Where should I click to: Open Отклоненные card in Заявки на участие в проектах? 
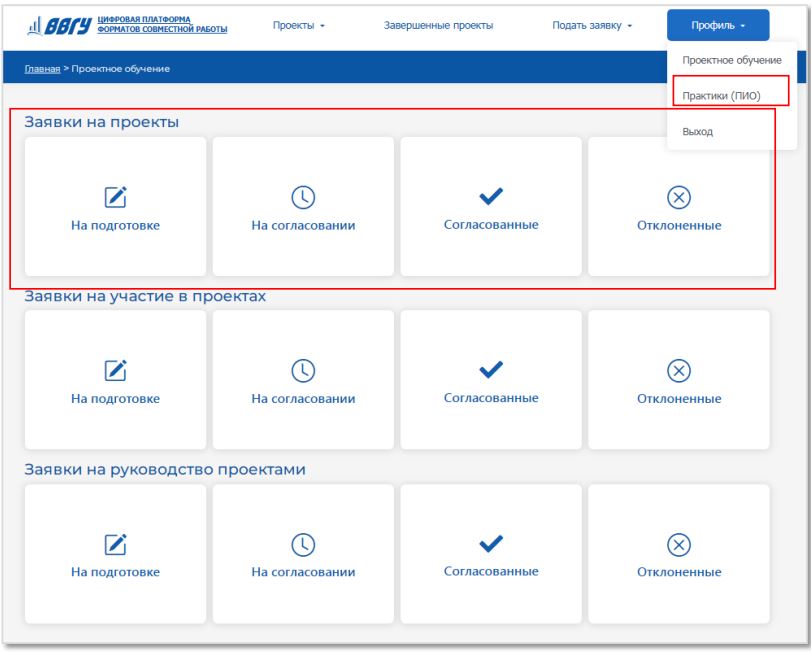679,380
